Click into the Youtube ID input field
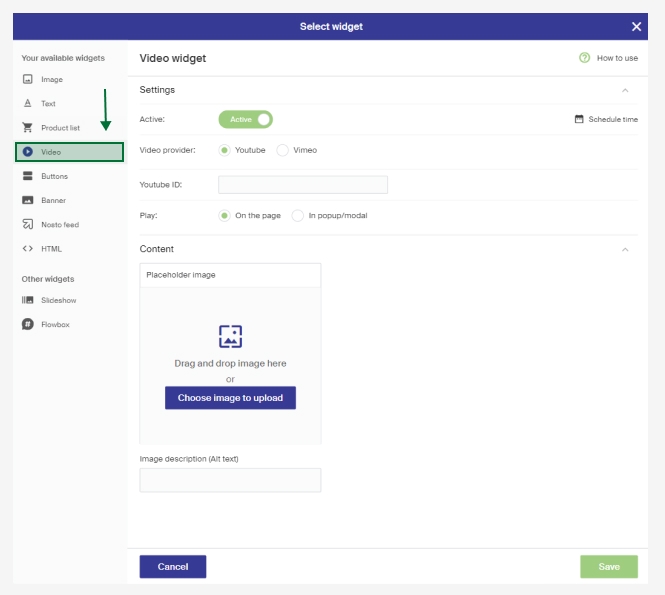Screen dimensions: 665x595 click(x=303, y=185)
